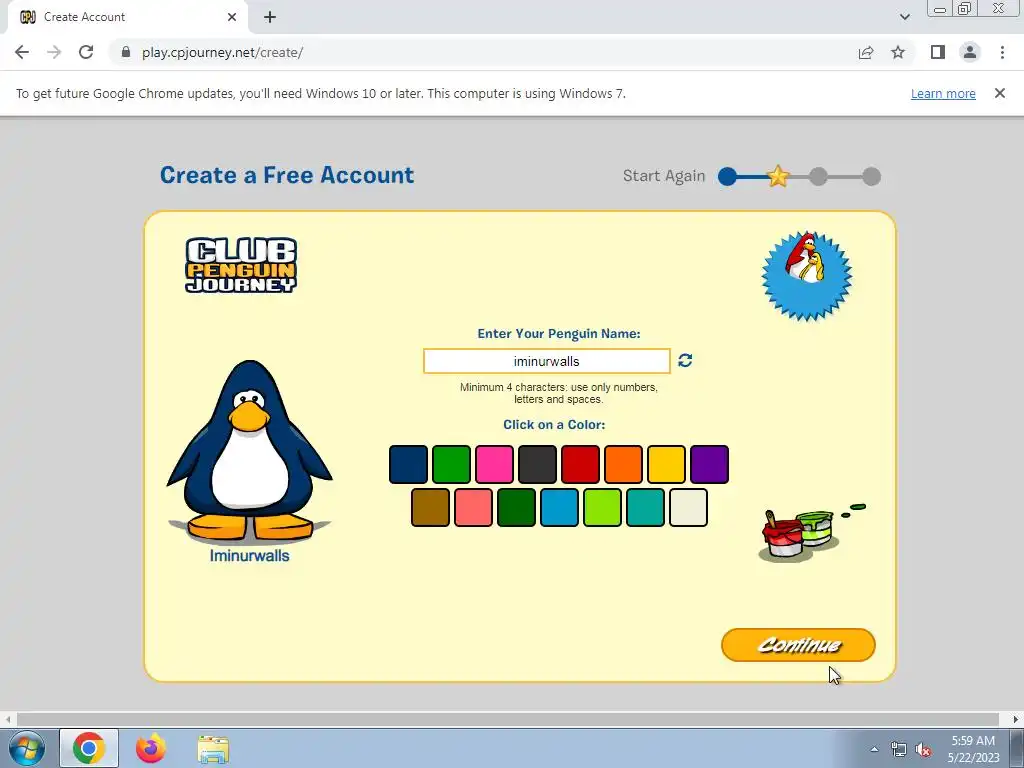Image resolution: width=1024 pixels, height=768 pixels.
Task: Open the Chrome three-dot menu
Action: [1002, 52]
